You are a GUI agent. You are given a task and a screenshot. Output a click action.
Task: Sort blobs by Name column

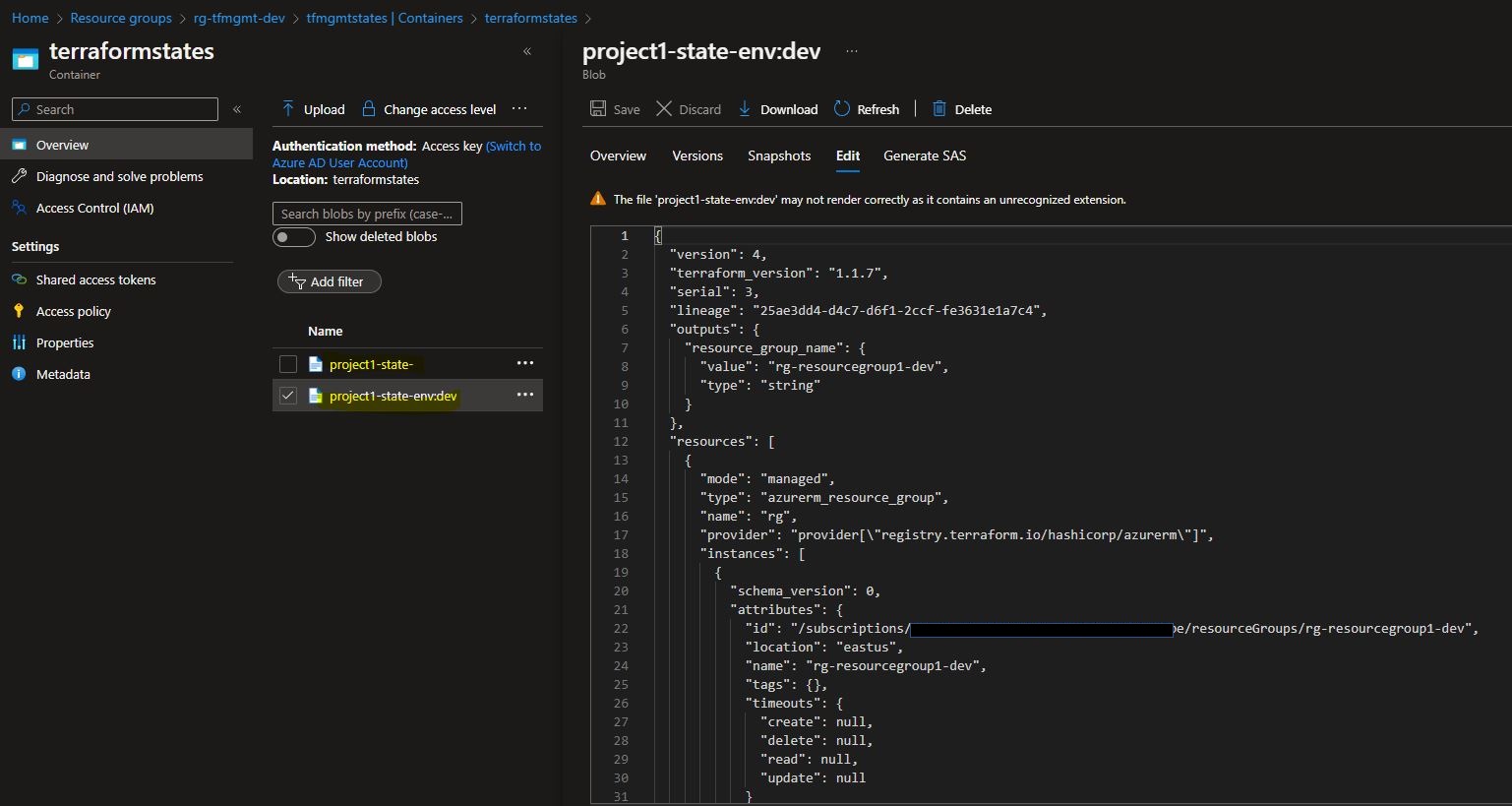325,332
